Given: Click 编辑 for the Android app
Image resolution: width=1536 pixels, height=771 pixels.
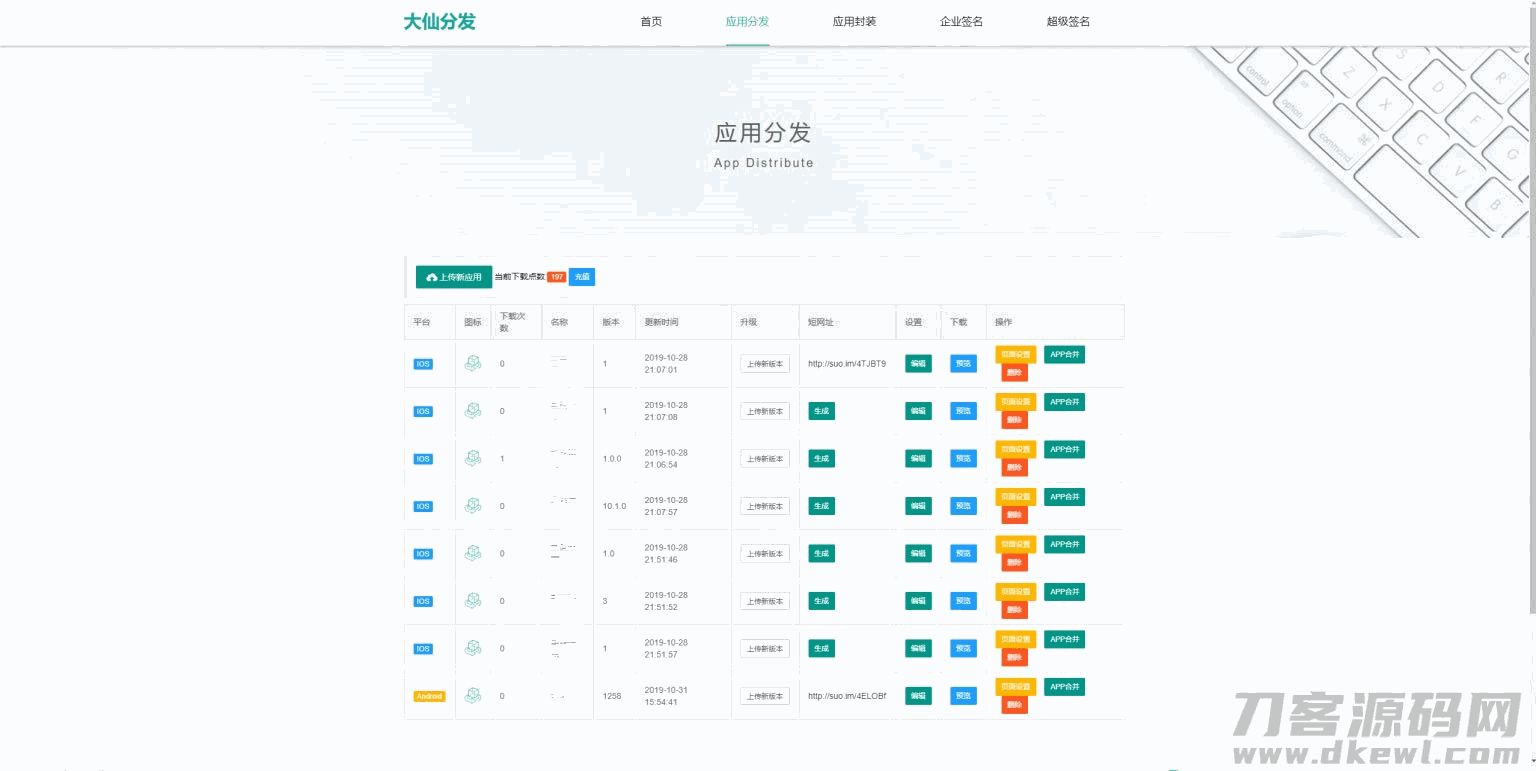Looking at the screenshot, I should [x=918, y=696].
